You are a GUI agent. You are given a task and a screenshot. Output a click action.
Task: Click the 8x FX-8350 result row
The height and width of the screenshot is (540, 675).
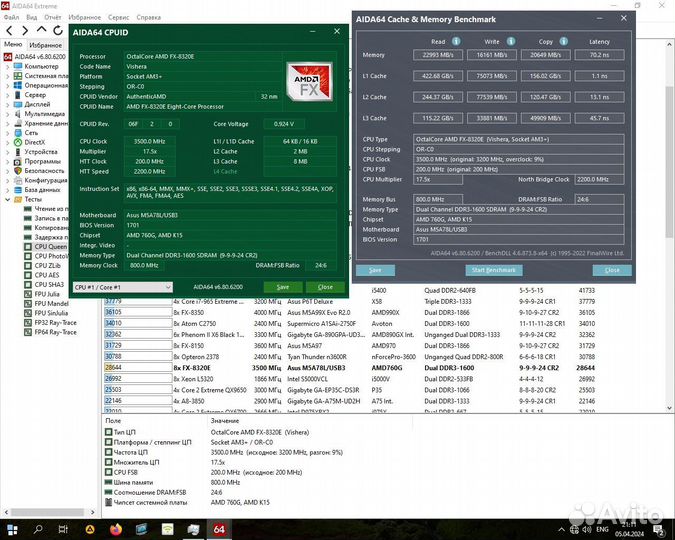[x=350, y=313]
